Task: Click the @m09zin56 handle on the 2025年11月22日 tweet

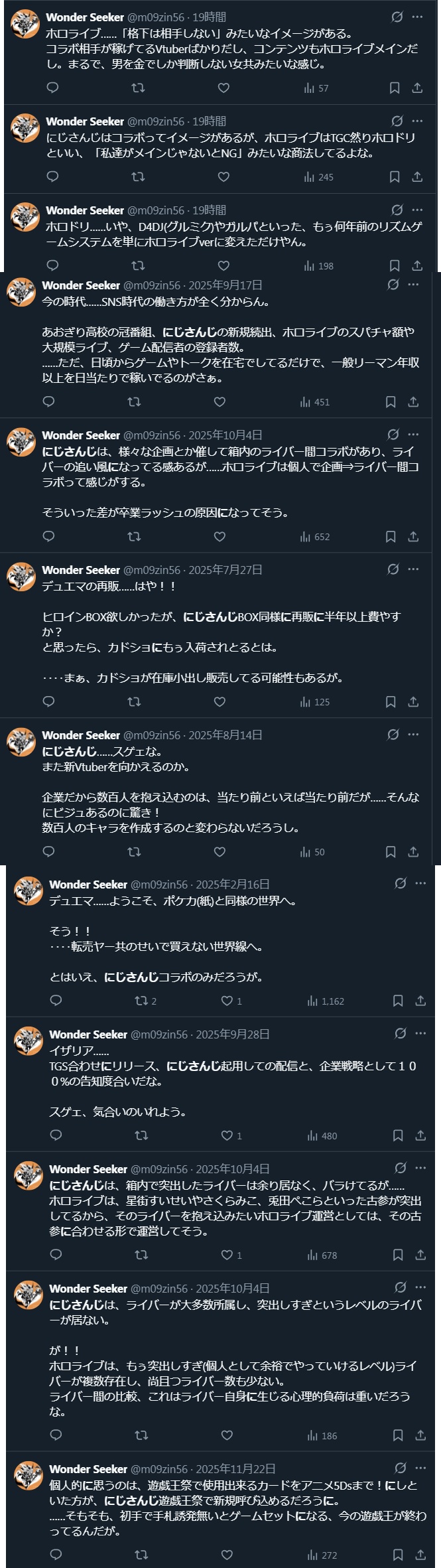Action: point(158,1469)
